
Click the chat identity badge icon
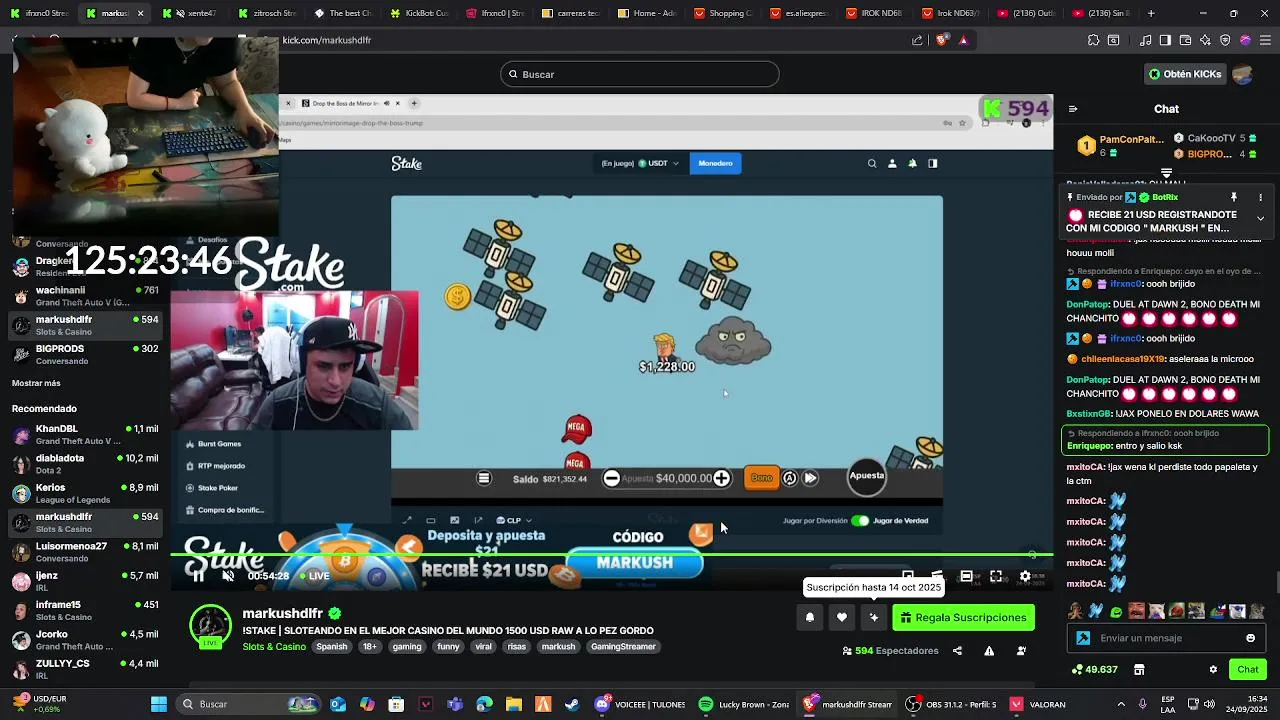click(x=1083, y=638)
